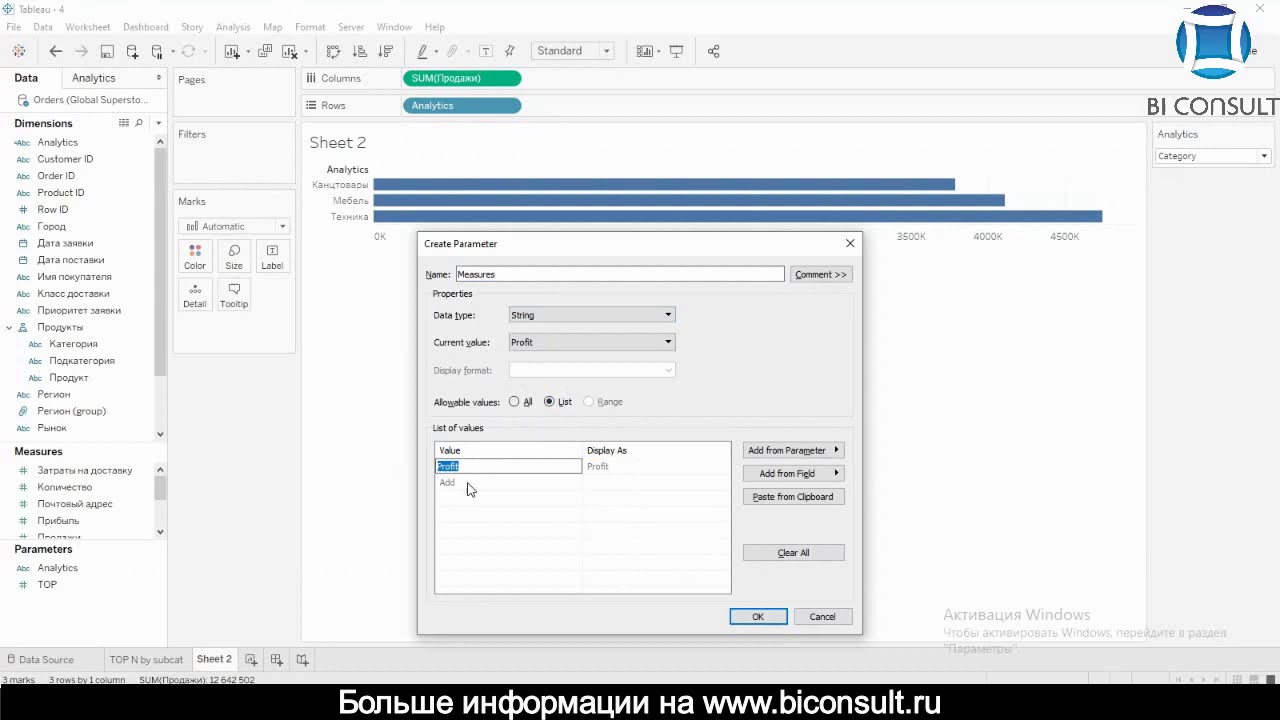Open the Worksheet menu
The image size is (1280, 720).
pyautogui.click(x=87, y=27)
